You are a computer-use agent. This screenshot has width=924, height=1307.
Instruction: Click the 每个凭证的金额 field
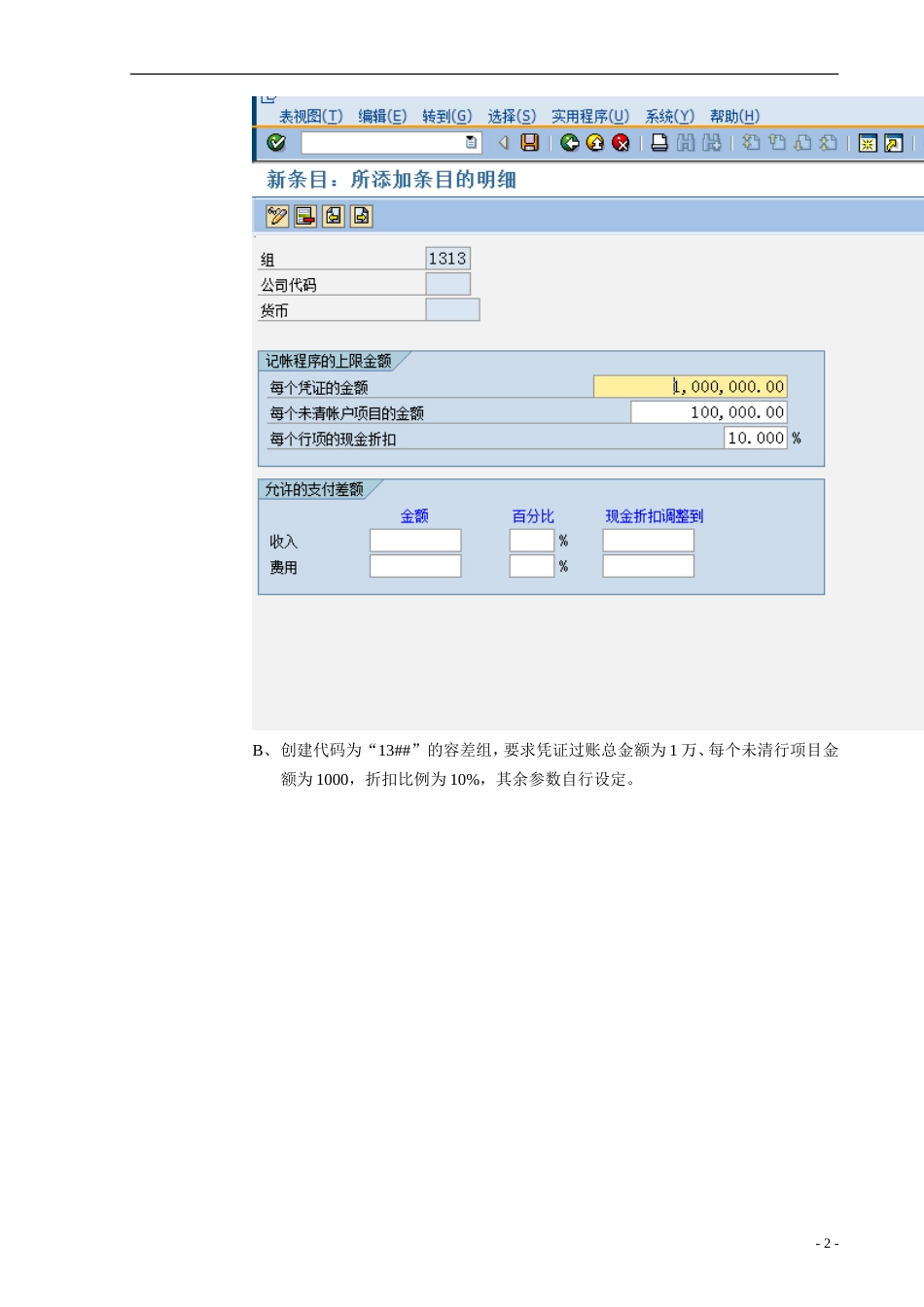click(x=690, y=386)
